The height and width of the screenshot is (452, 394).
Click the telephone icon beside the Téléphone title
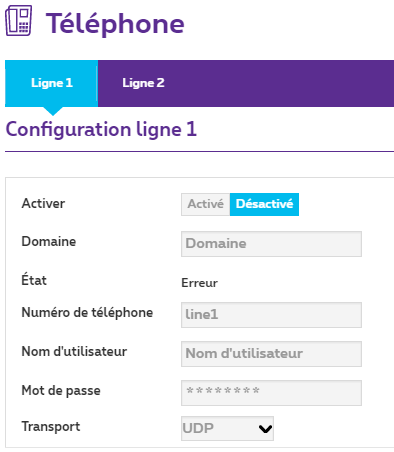click(19, 21)
